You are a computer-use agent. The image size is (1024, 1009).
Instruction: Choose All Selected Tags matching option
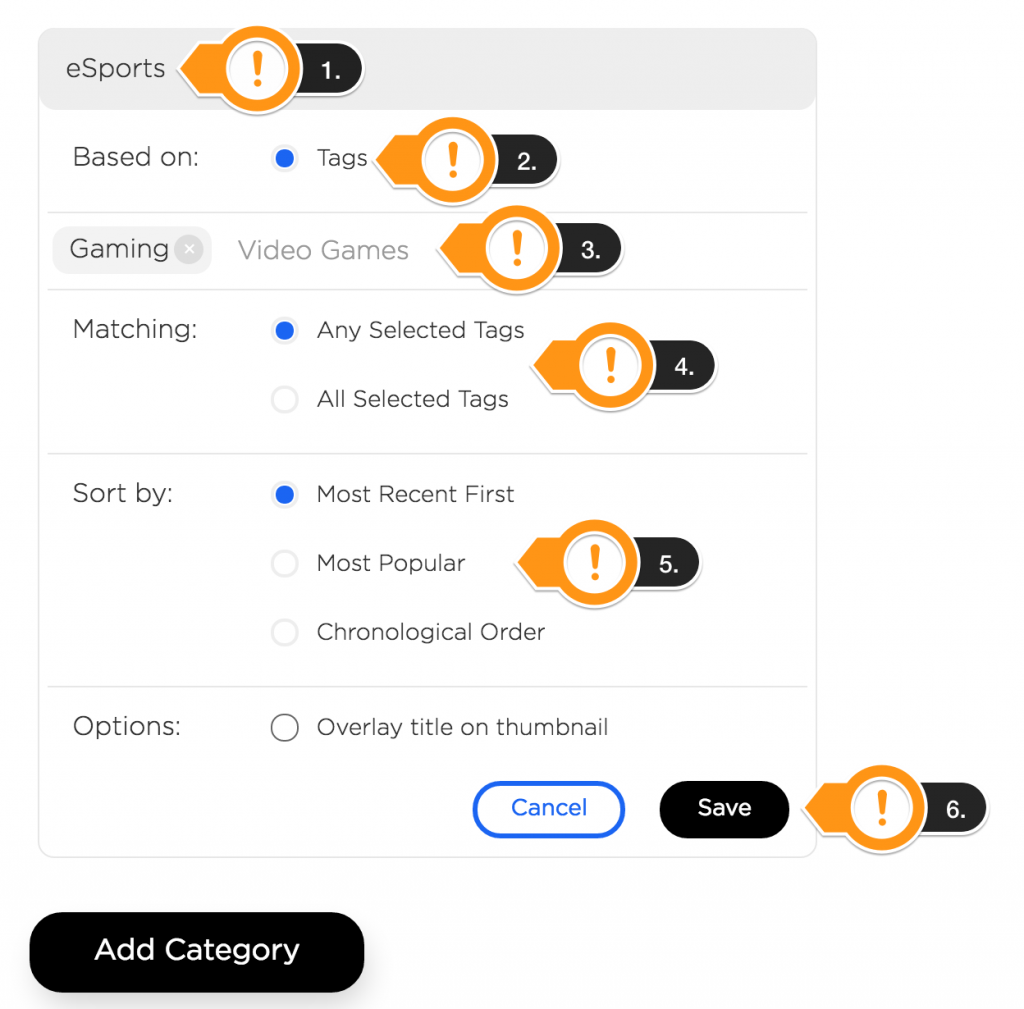[285, 400]
